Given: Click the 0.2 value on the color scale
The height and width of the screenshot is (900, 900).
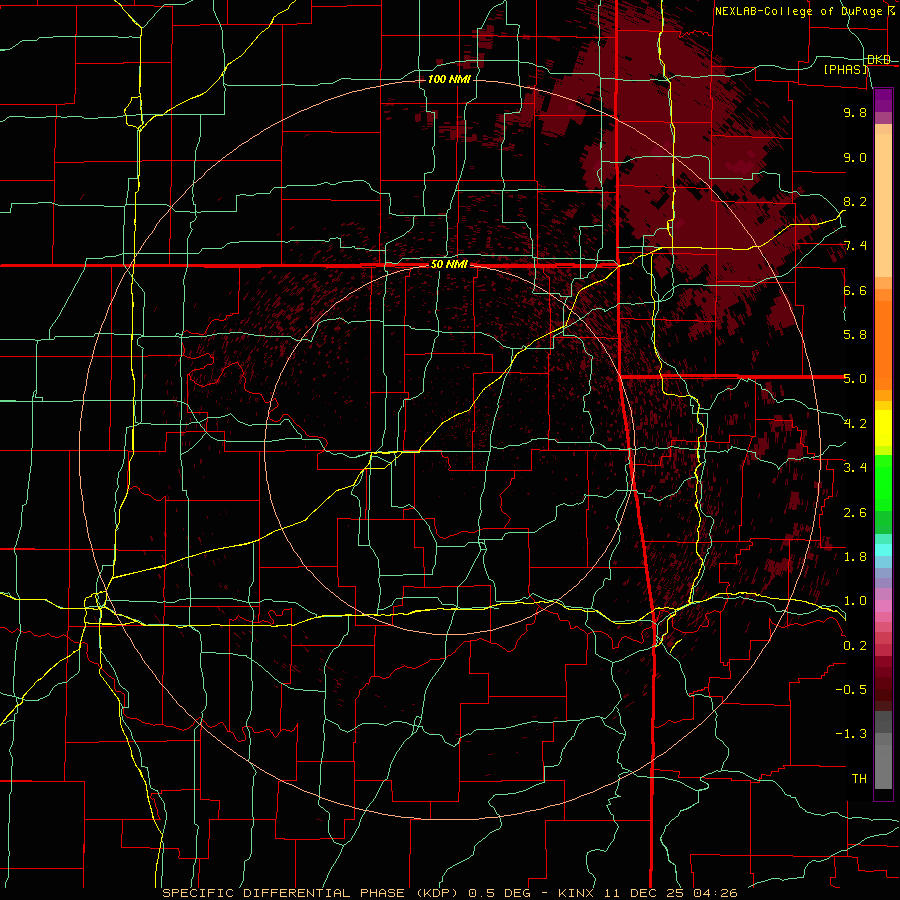Looking at the screenshot, I should pyautogui.click(x=855, y=645).
